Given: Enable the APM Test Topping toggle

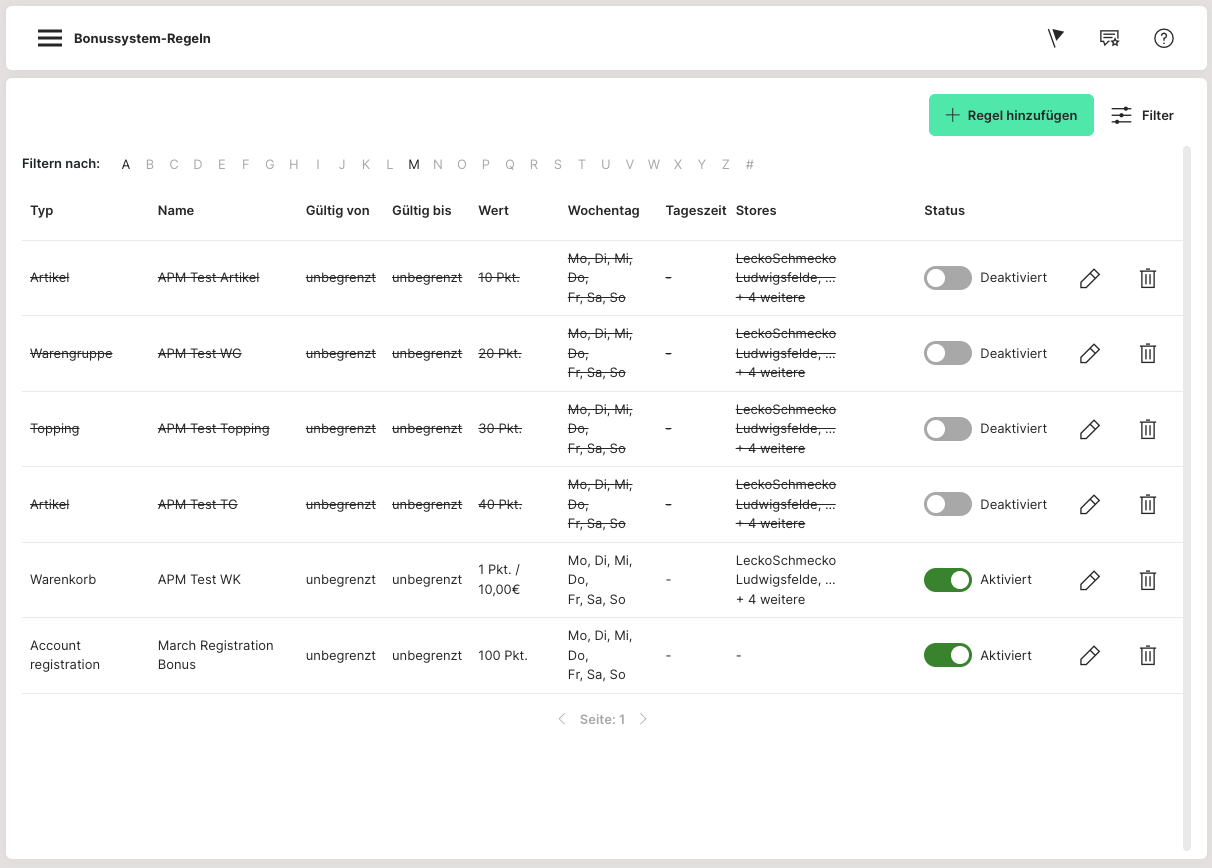Looking at the screenshot, I should [947, 429].
